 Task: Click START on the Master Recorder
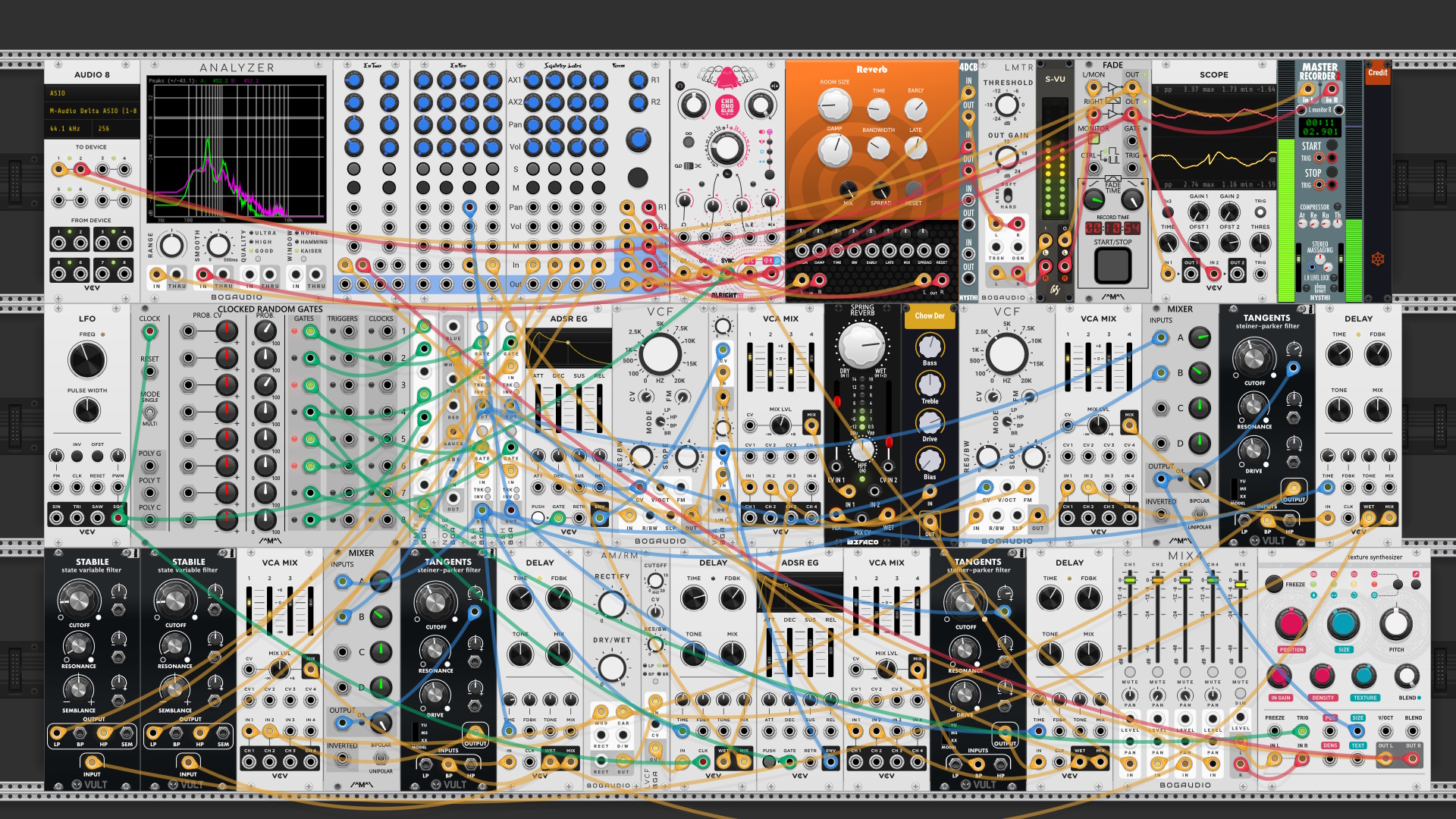(x=1332, y=146)
